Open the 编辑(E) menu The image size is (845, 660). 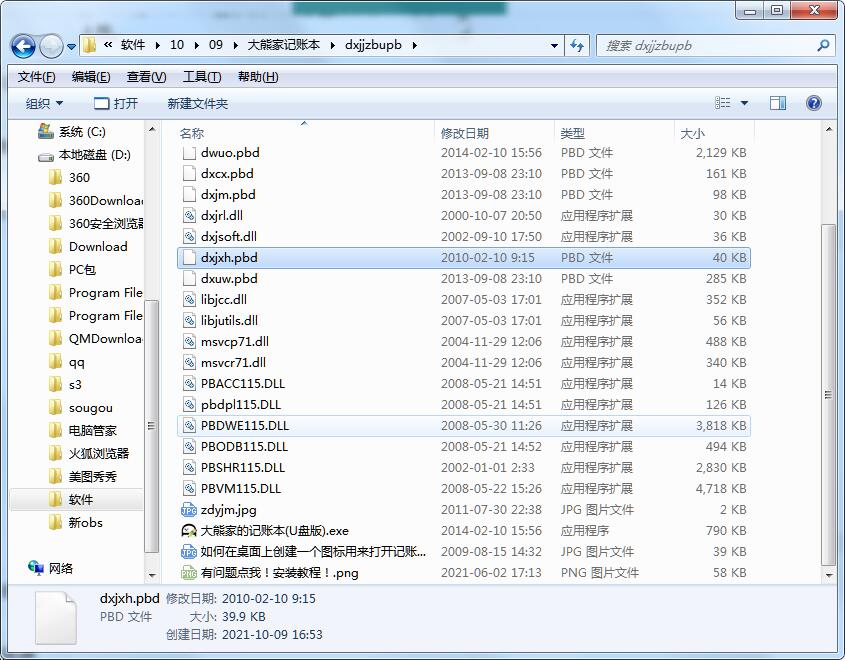coord(91,77)
